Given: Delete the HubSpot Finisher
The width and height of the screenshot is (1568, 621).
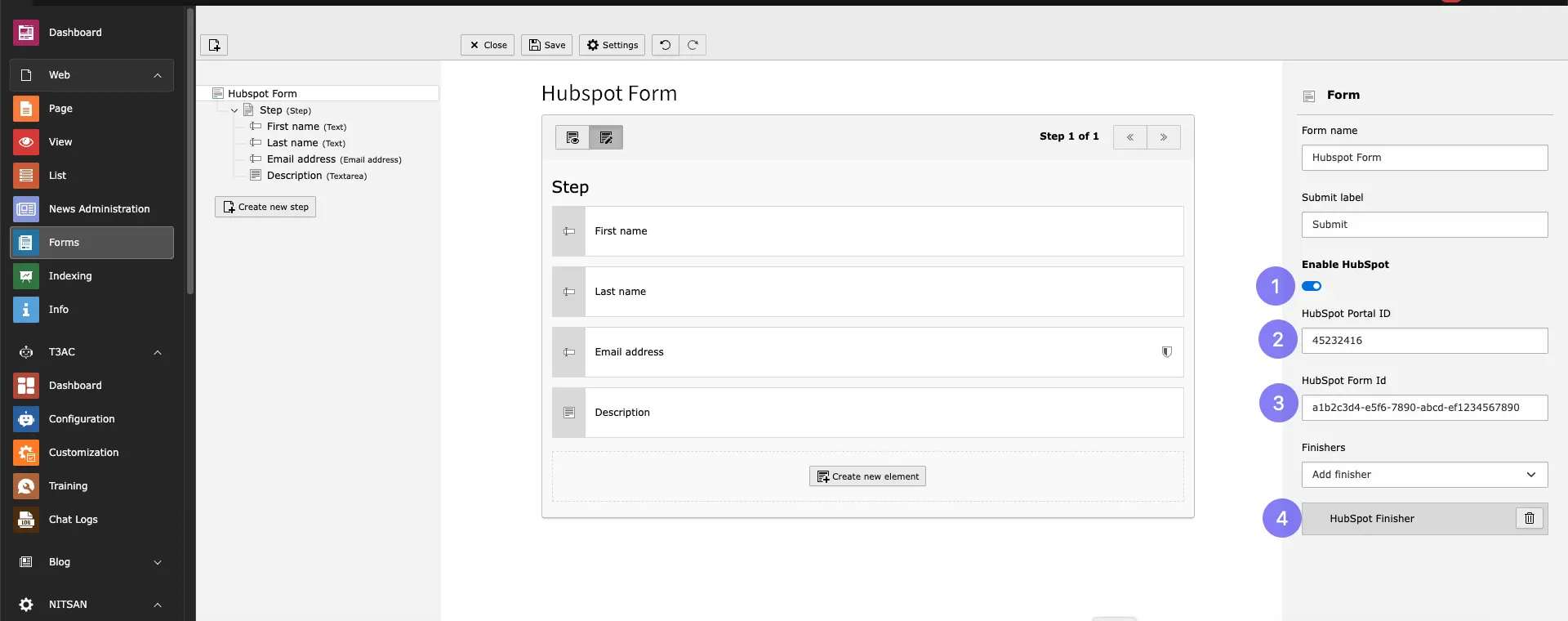Looking at the screenshot, I should click(x=1530, y=518).
